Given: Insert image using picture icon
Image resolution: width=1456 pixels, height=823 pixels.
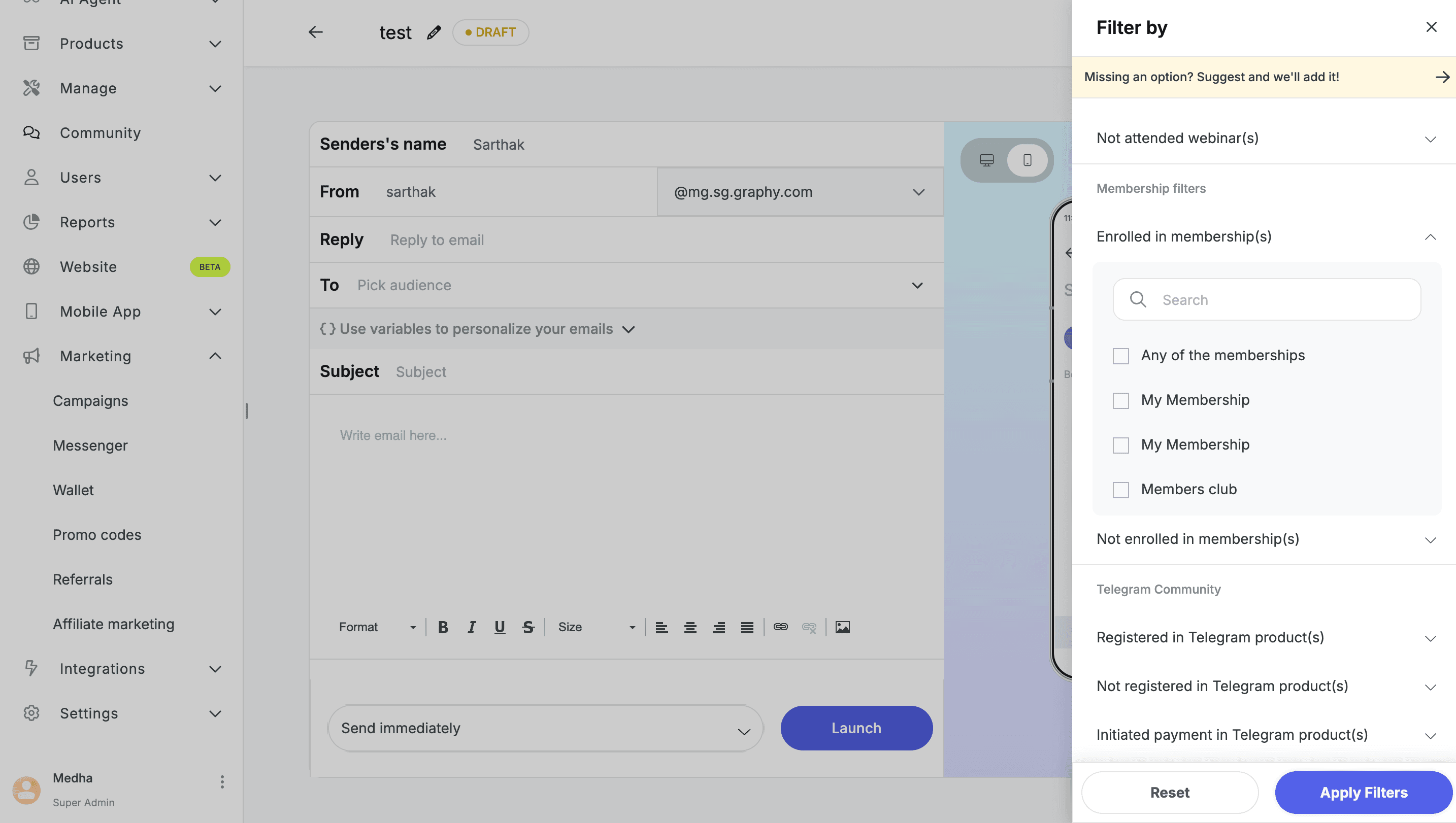Looking at the screenshot, I should coord(843,627).
